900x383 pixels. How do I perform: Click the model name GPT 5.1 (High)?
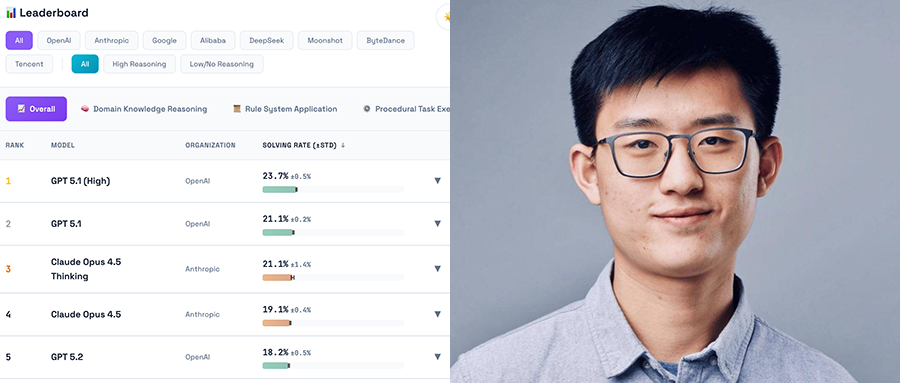(x=80, y=181)
